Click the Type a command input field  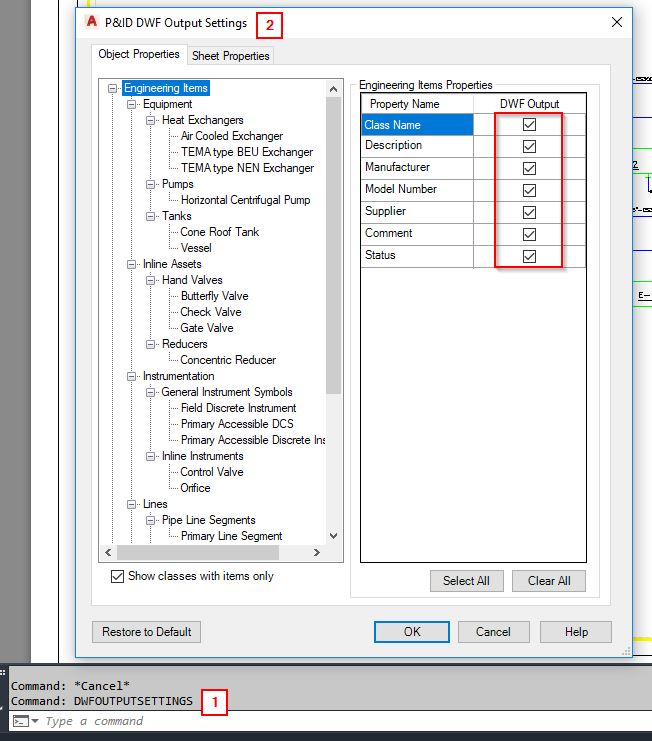[x=331, y=721]
